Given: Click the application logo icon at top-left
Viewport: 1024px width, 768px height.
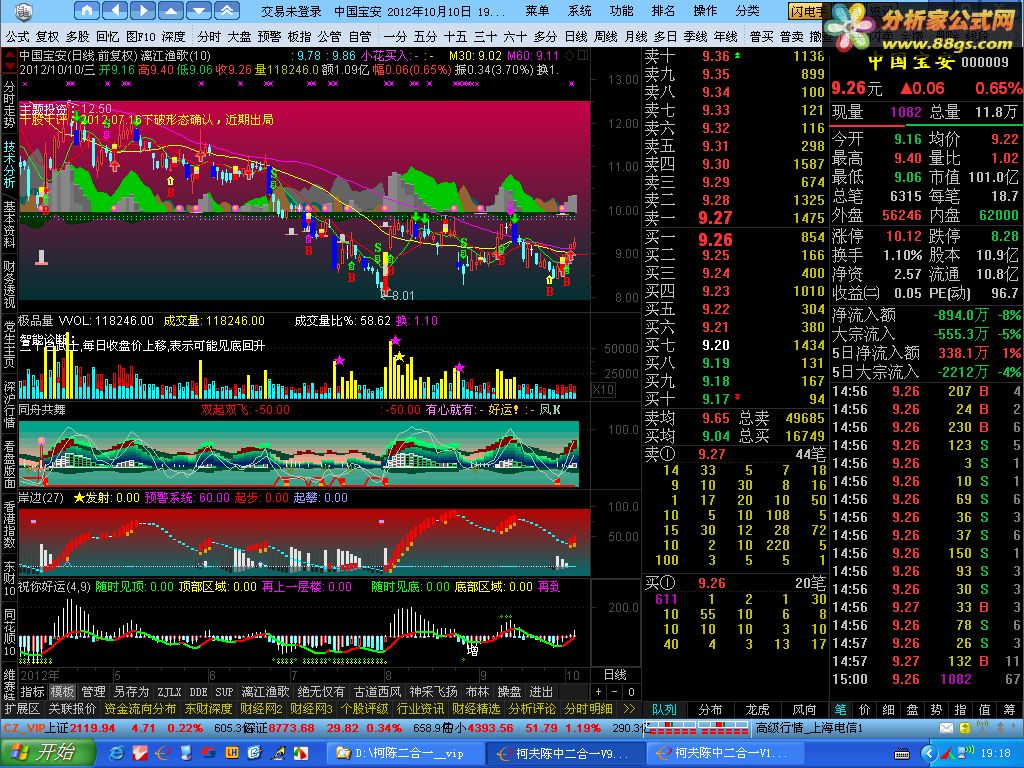Looking at the screenshot, I should click(x=24, y=11).
